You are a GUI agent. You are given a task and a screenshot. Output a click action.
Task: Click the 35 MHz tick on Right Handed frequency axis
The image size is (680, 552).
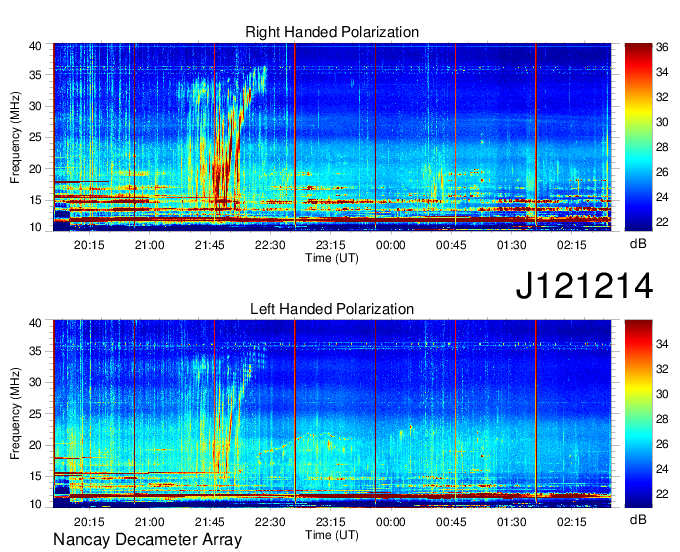point(35,75)
